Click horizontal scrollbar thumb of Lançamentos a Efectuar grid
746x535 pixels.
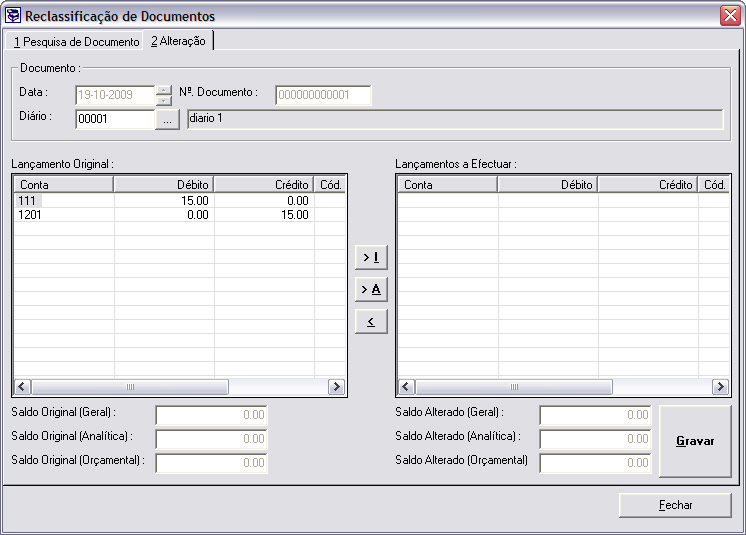pos(514,387)
